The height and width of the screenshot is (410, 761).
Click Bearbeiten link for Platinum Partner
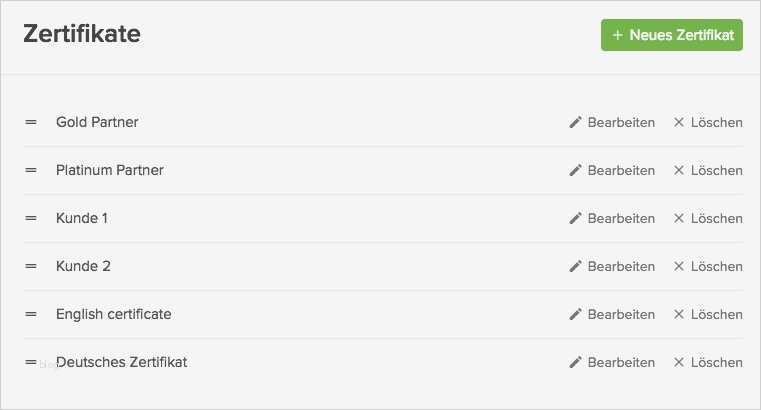(621, 170)
